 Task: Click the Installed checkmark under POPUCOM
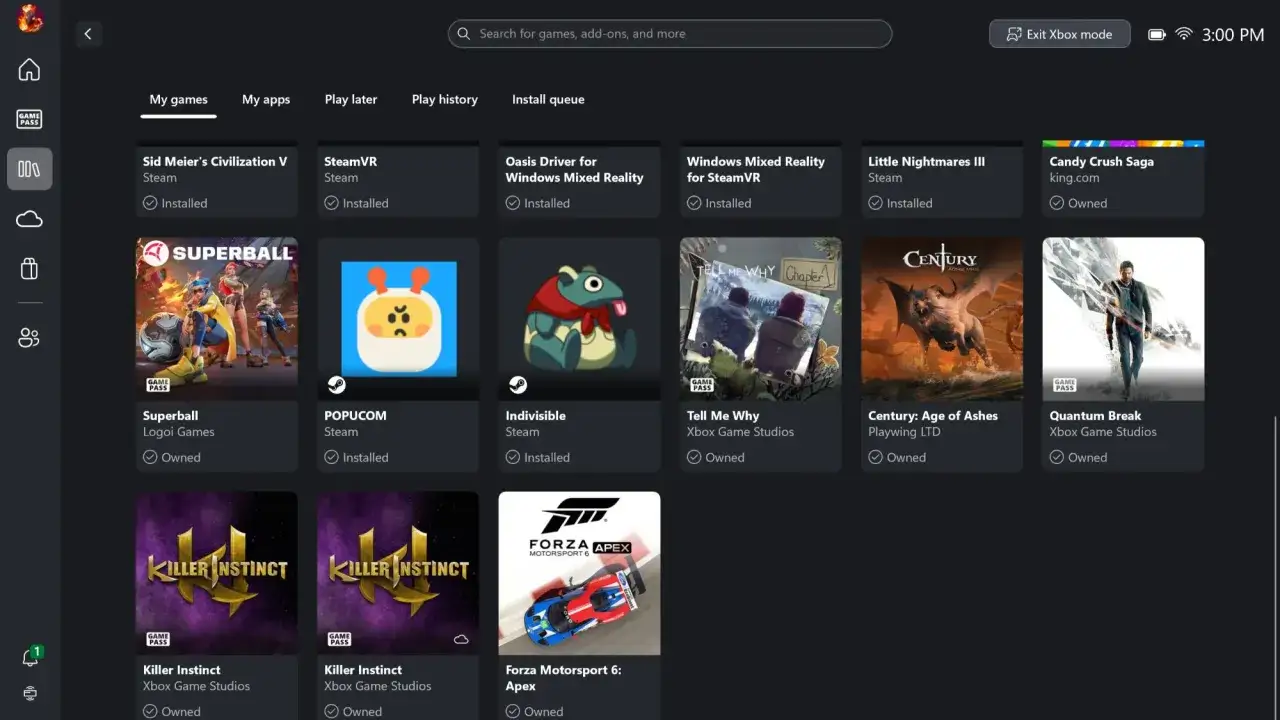tap(331, 457)
